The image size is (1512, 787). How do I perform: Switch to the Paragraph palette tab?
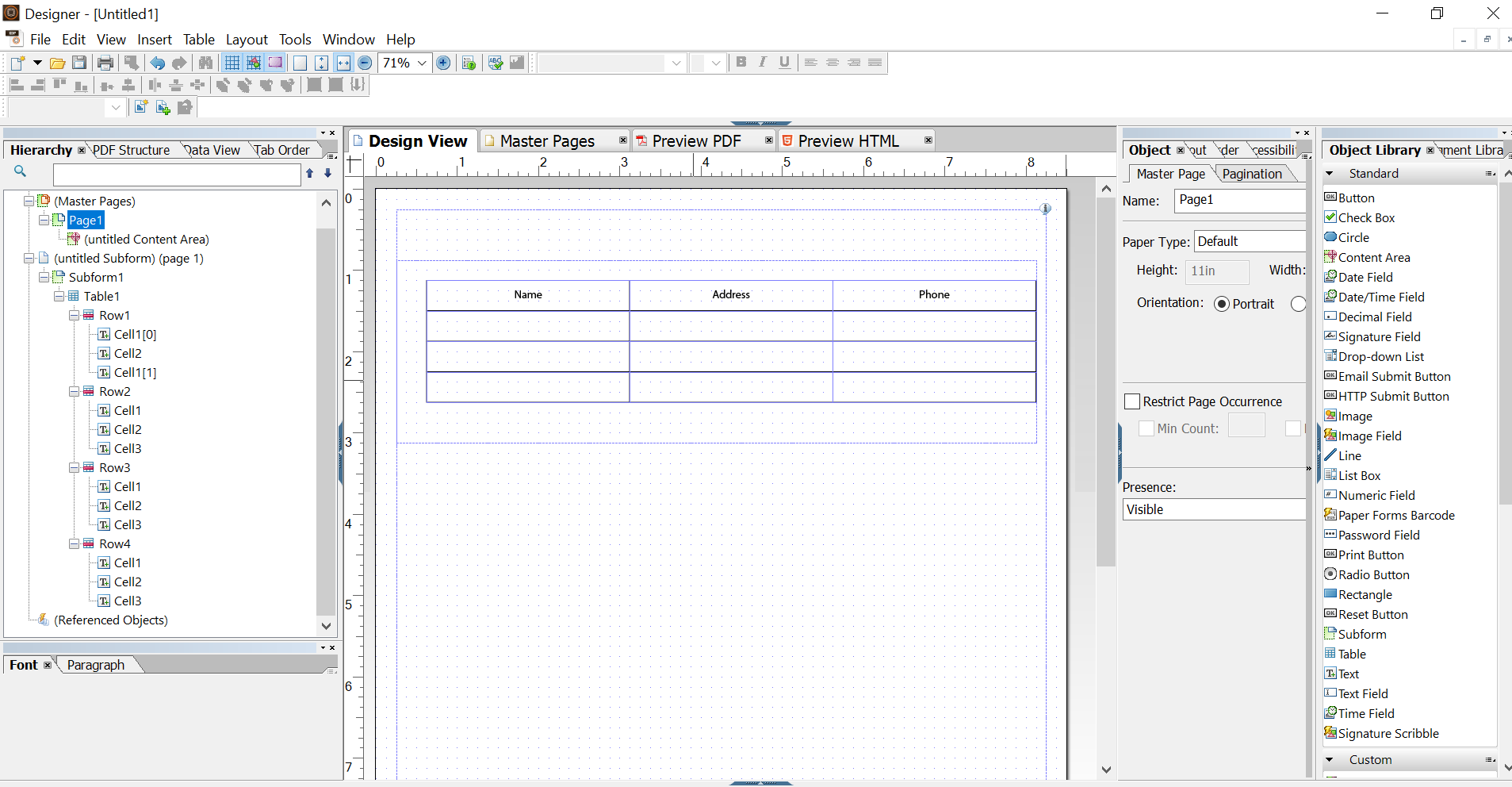click(96, 665)
